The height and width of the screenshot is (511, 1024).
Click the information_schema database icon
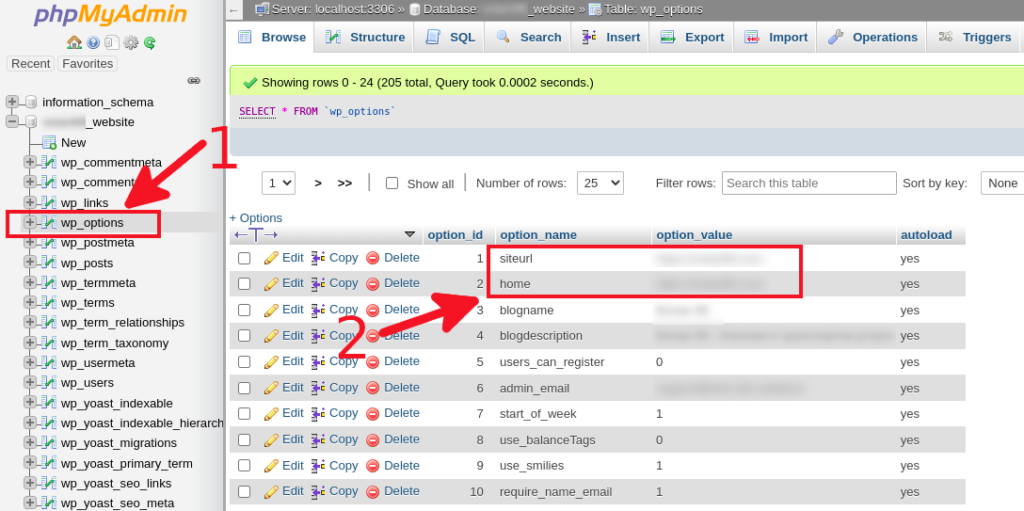tap(30, 102)
